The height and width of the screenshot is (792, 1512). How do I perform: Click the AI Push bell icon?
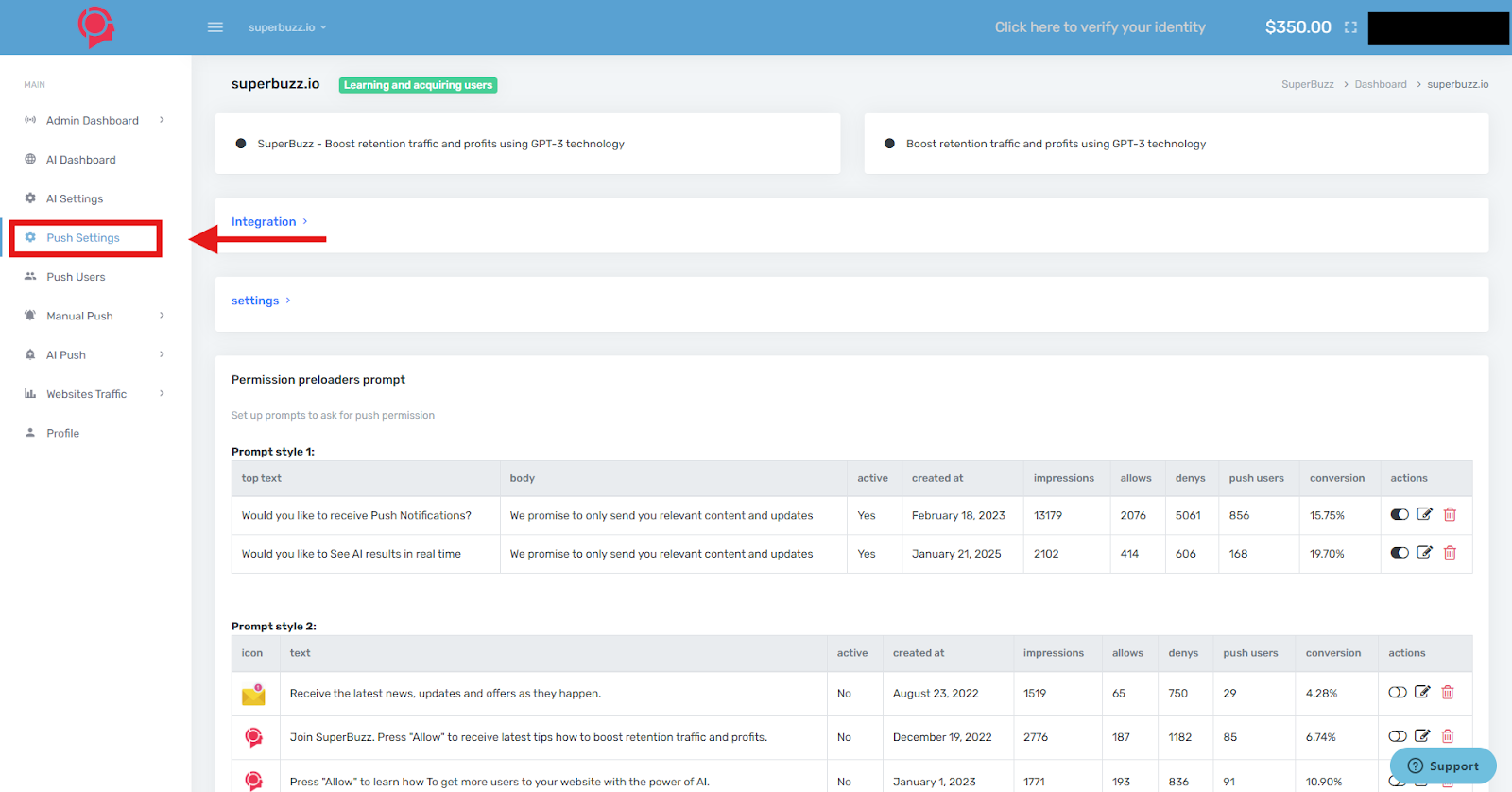pyautogui.click(x=30, y=354)
